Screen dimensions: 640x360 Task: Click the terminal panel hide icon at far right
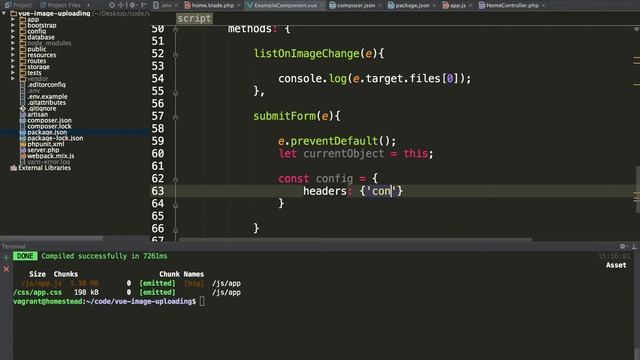[x=634, y=246]
